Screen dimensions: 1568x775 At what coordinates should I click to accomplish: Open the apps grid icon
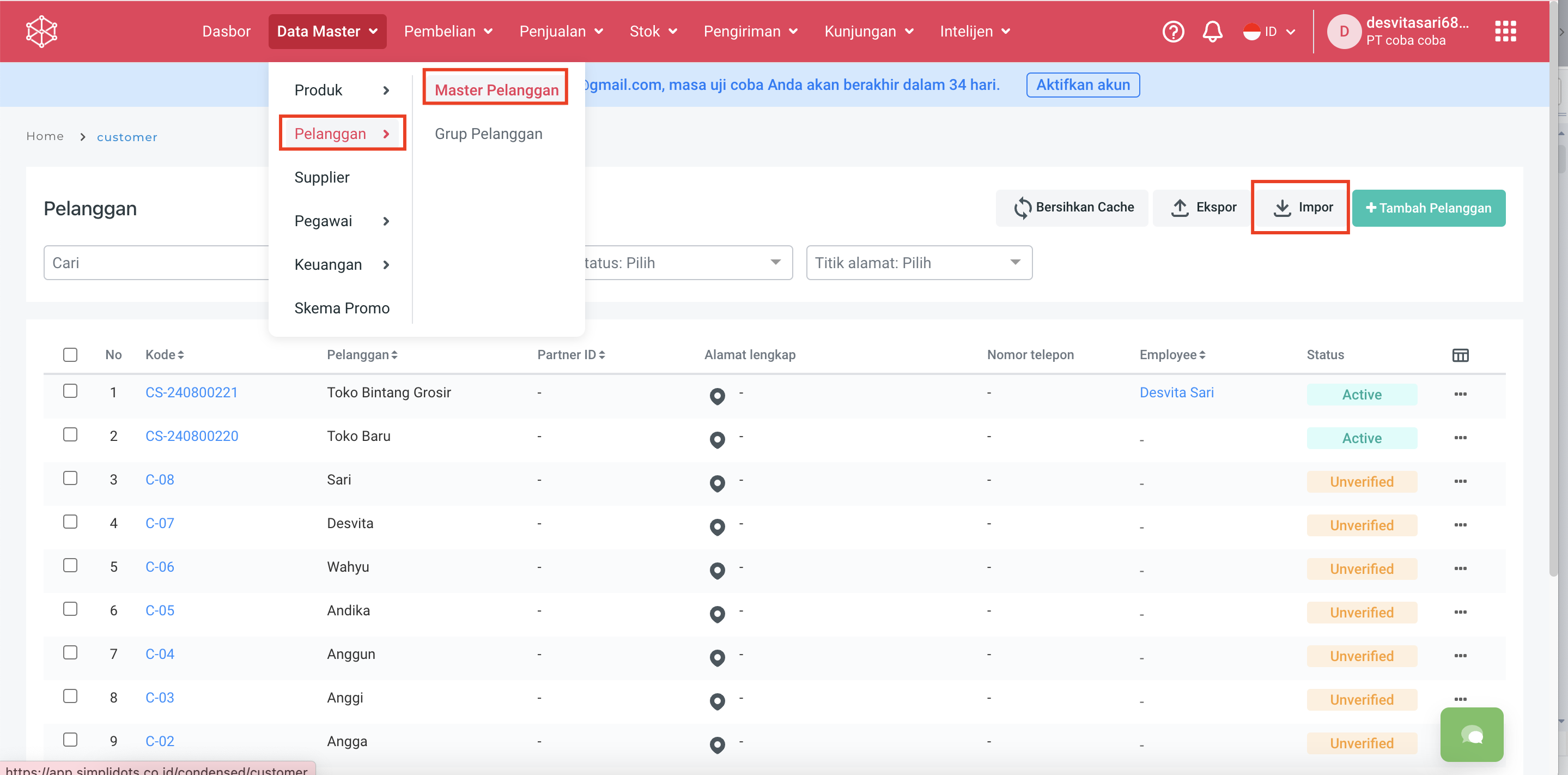[1505, 31]
